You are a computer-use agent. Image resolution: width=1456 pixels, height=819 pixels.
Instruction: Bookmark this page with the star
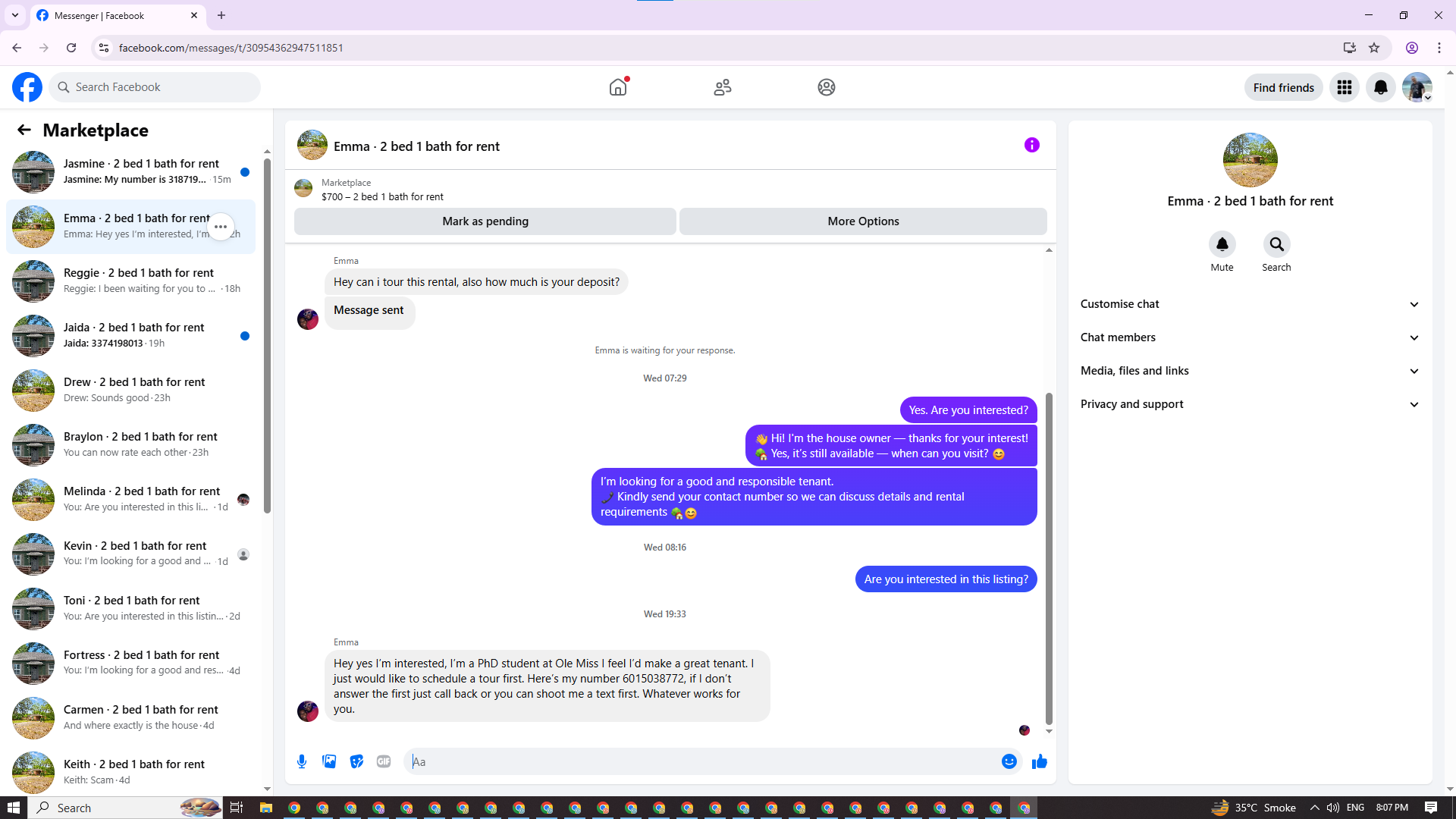(1374, 48)
